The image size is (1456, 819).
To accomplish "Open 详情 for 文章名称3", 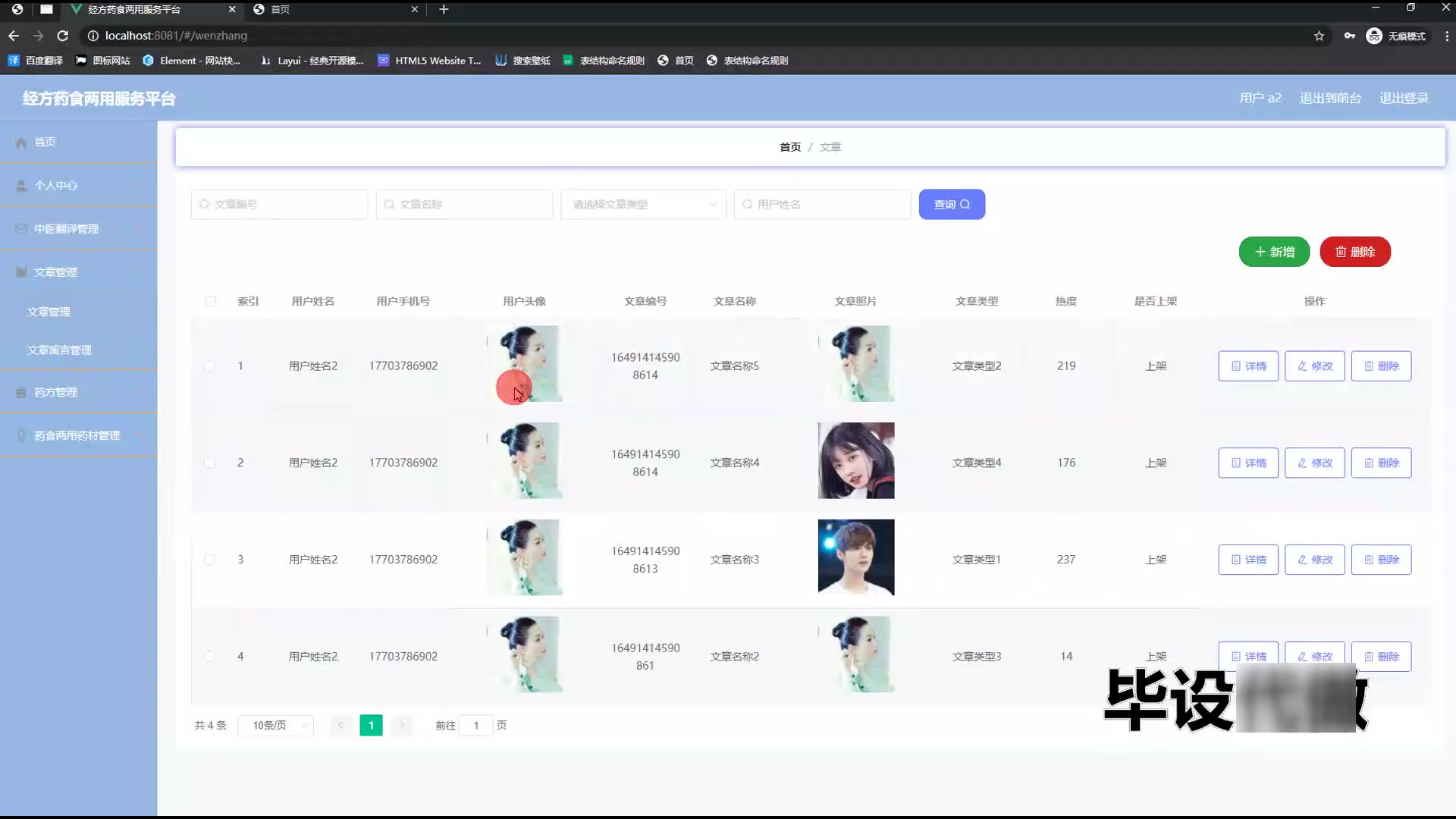I will (x=1248, y=560).
